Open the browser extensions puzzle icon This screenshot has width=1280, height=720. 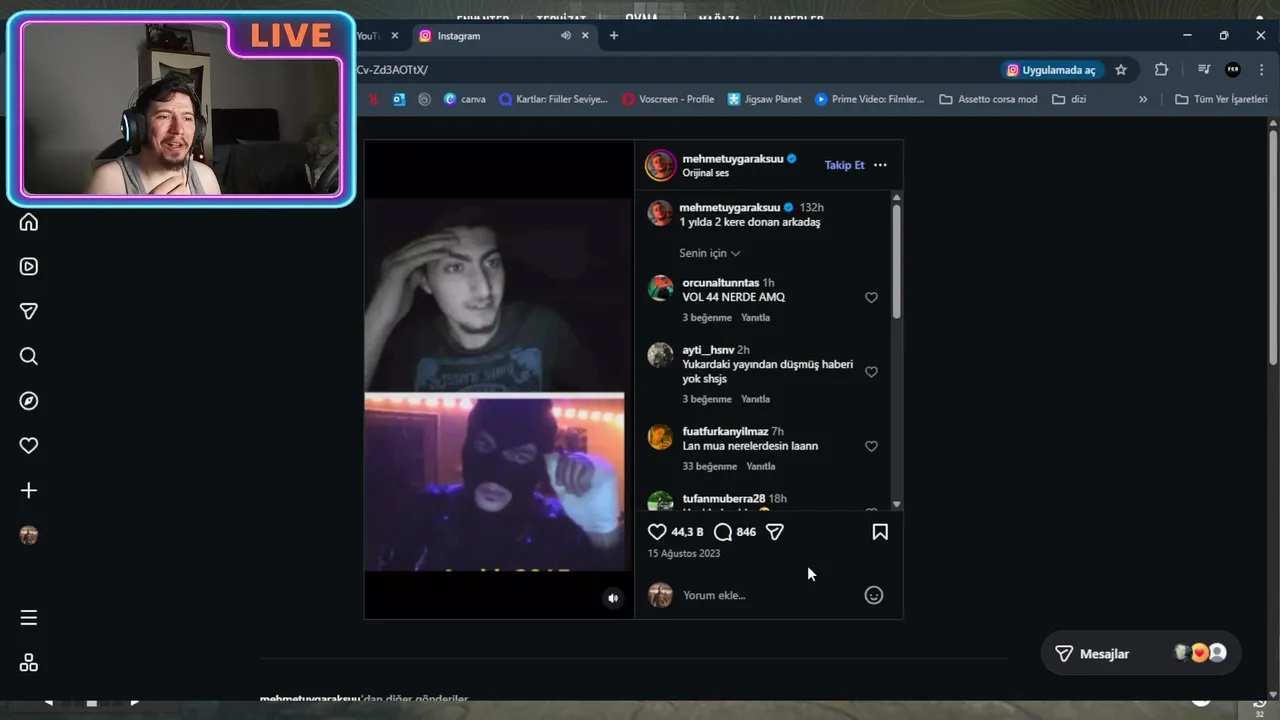[1161, 70]
